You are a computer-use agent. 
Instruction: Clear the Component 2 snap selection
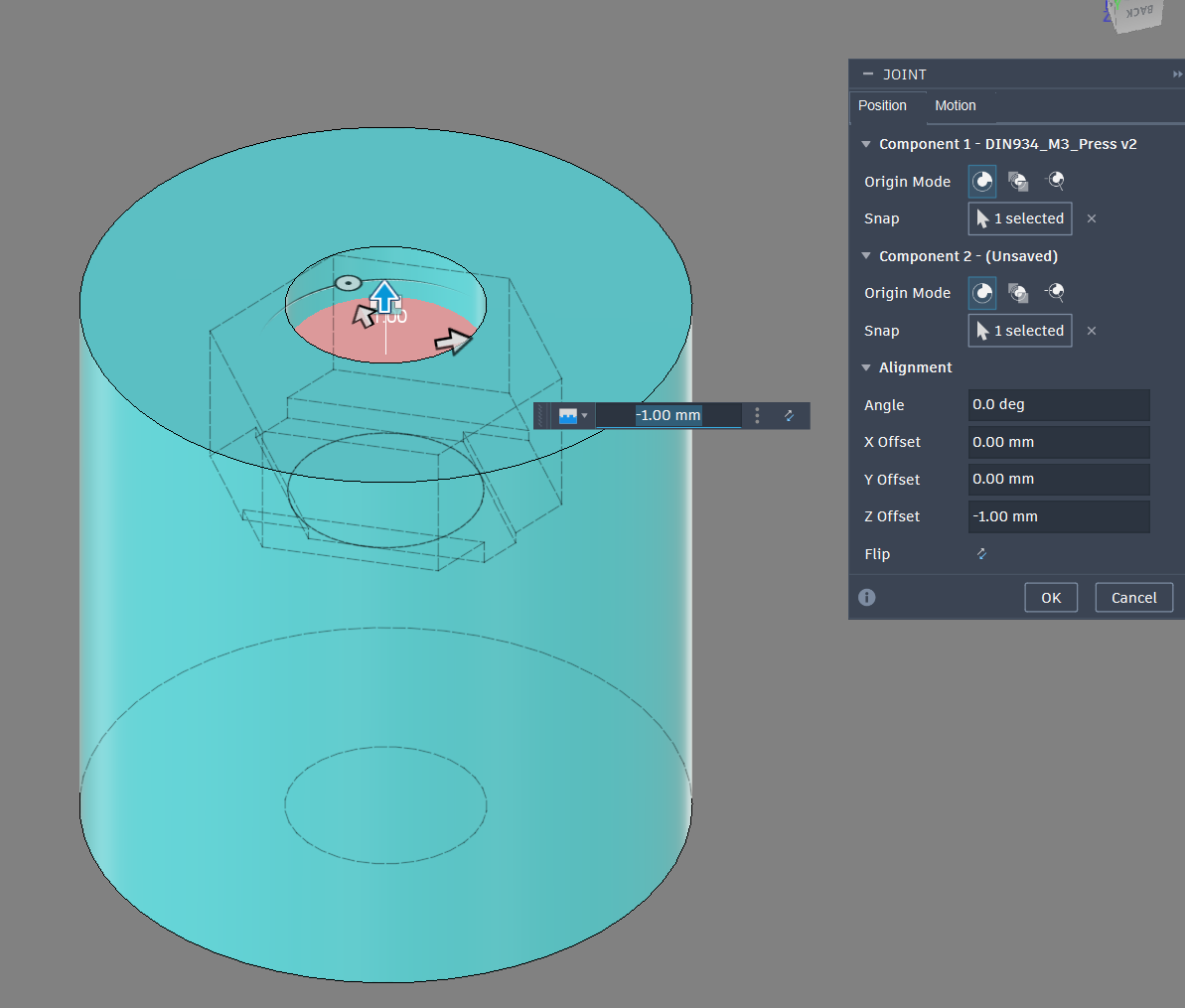point(1092,331)
